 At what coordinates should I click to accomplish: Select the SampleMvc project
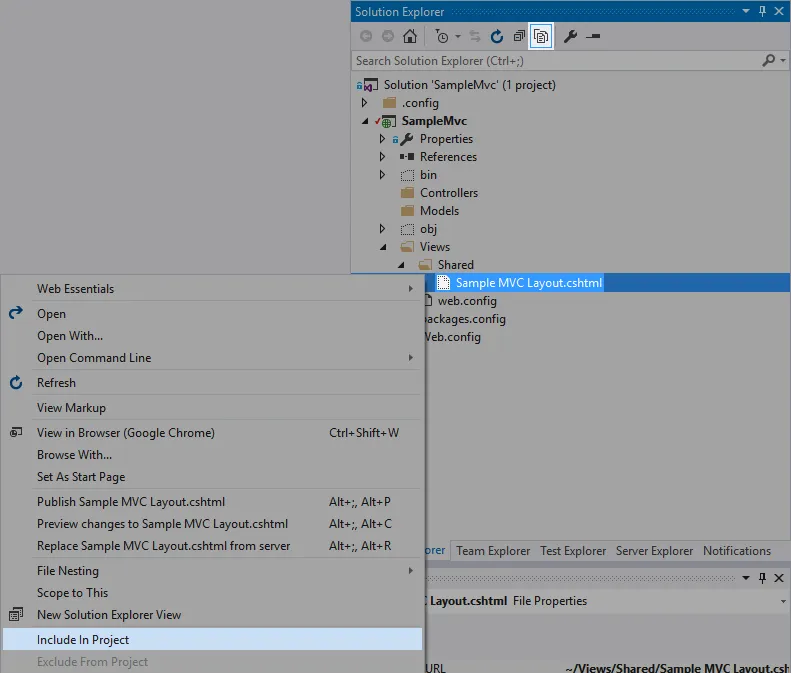[x=434, y=121]
